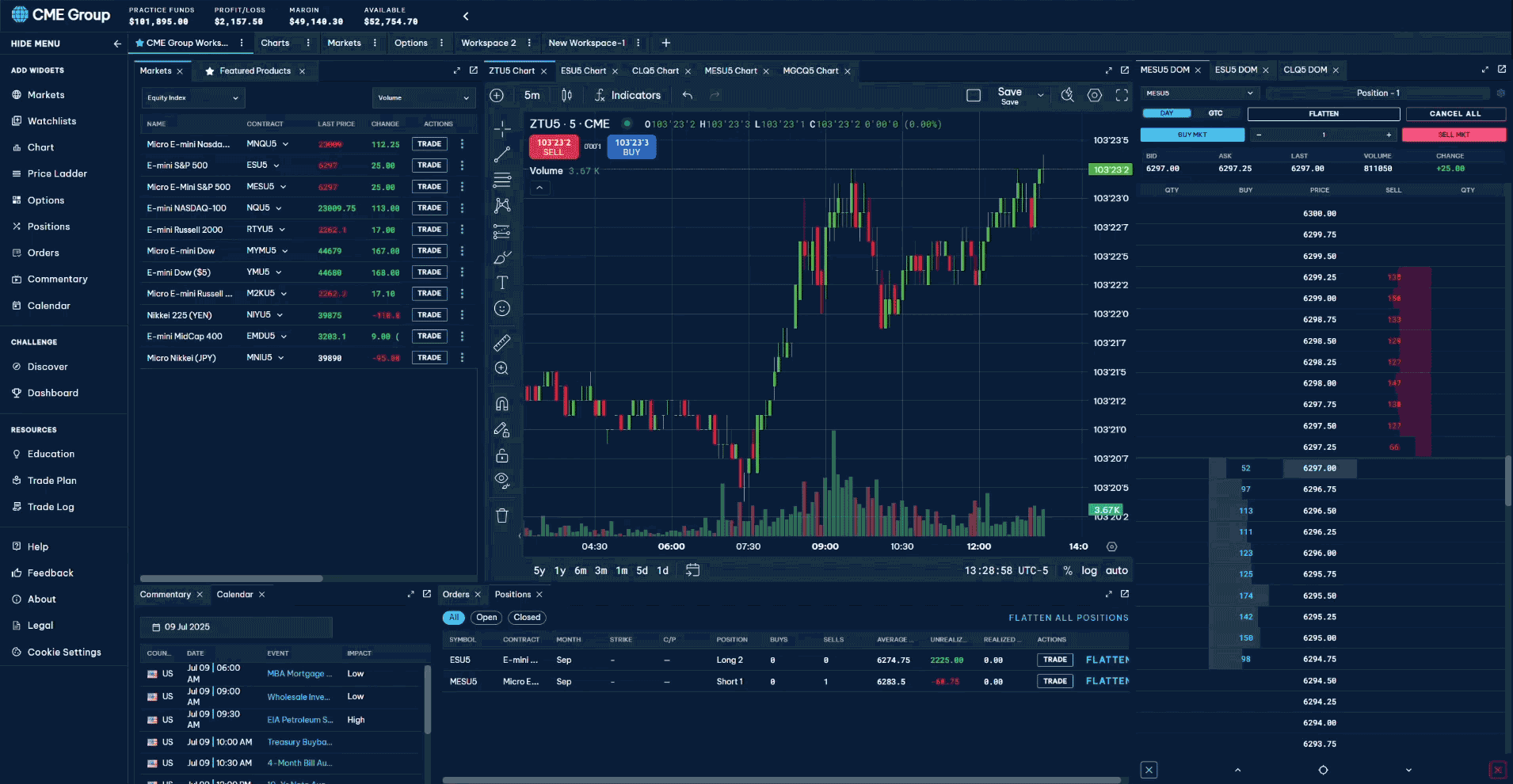The image size is (1513, 784).
Task: Activate the magnet mode tool
Action: coord(502,404)
